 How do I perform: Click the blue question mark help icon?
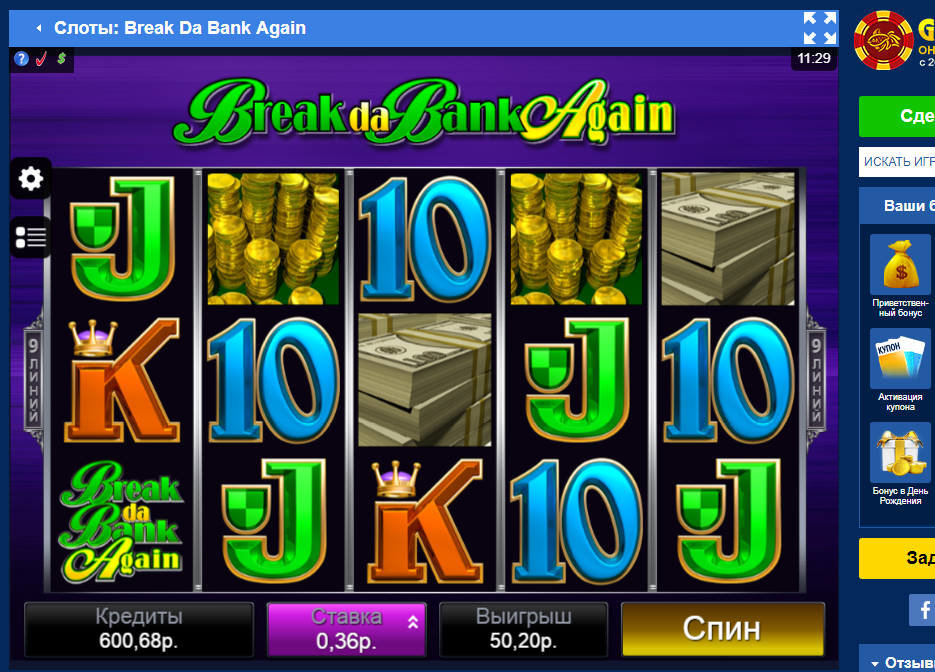(21, 58)
